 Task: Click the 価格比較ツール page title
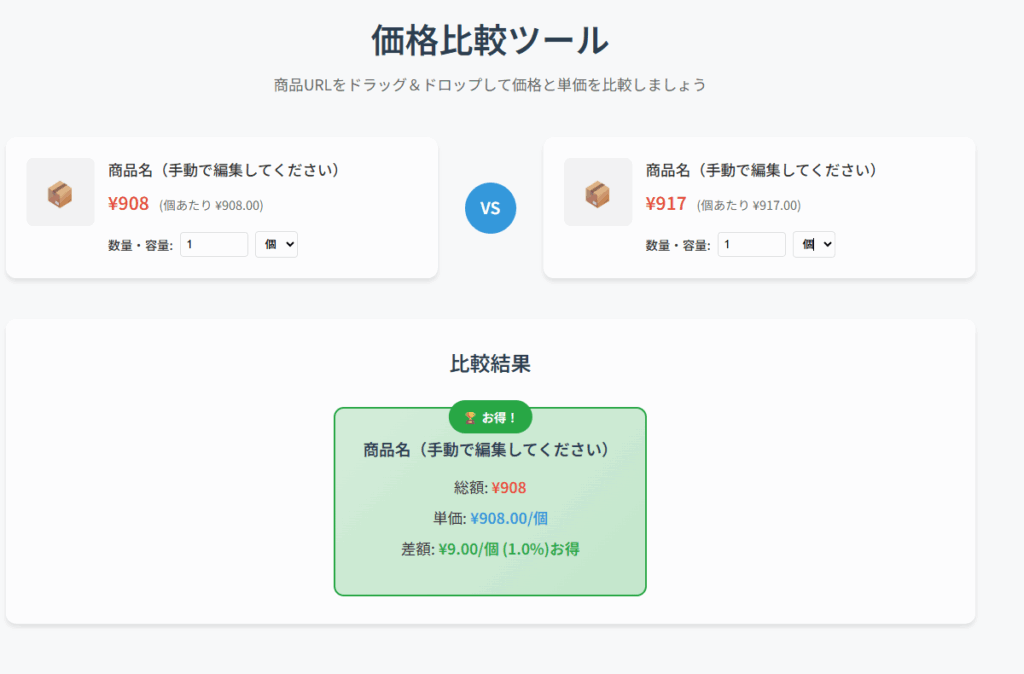coord(490,41)
